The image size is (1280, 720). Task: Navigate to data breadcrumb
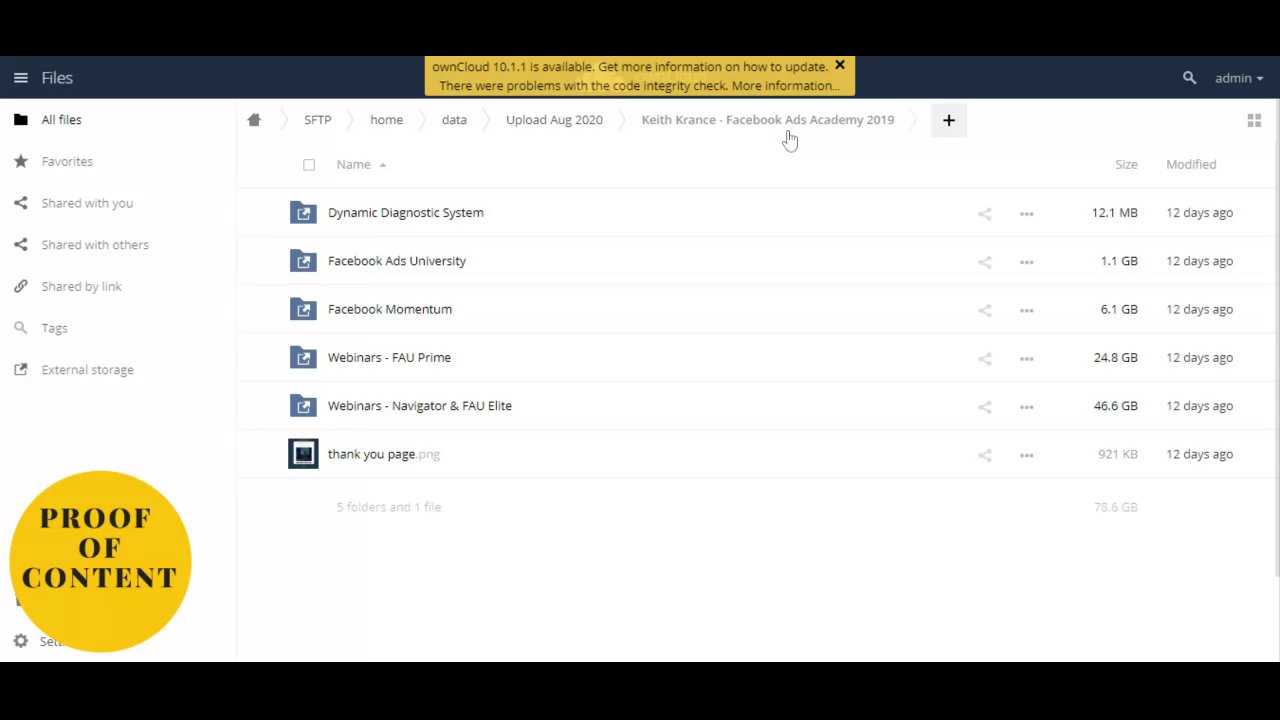[454, 120]
